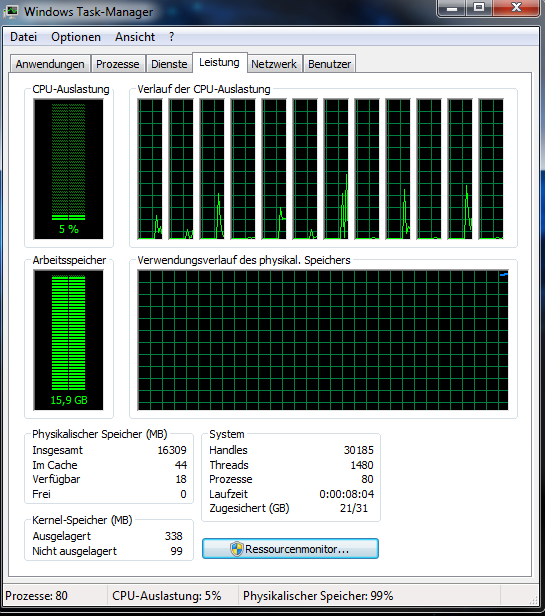The height and width of the screenshot is (616, 545).
Task: Click the Laufzeit value 0:00:08:04
Action: tap(347, 494)
